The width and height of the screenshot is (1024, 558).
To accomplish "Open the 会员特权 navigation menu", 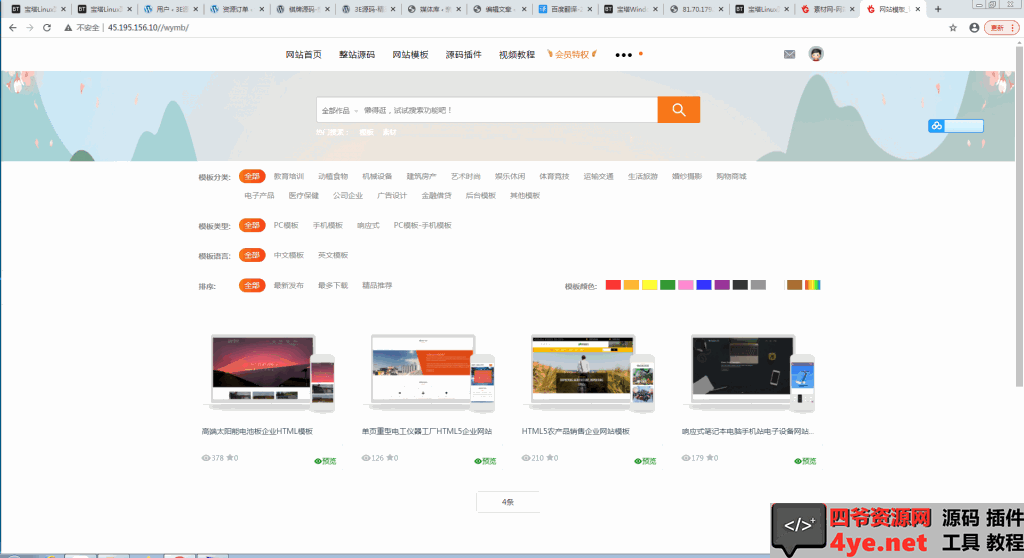I will pyautogui.click(x=576, y=54).
